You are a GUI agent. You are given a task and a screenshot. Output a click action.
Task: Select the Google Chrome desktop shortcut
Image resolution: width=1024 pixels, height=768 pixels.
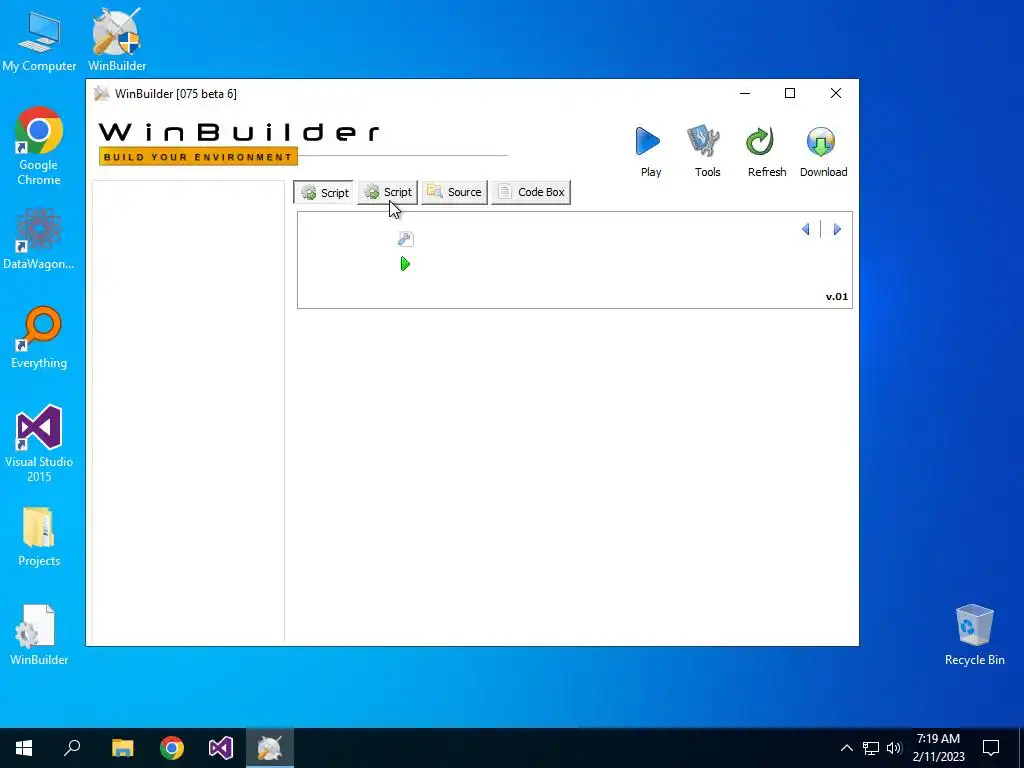point(39,147)
